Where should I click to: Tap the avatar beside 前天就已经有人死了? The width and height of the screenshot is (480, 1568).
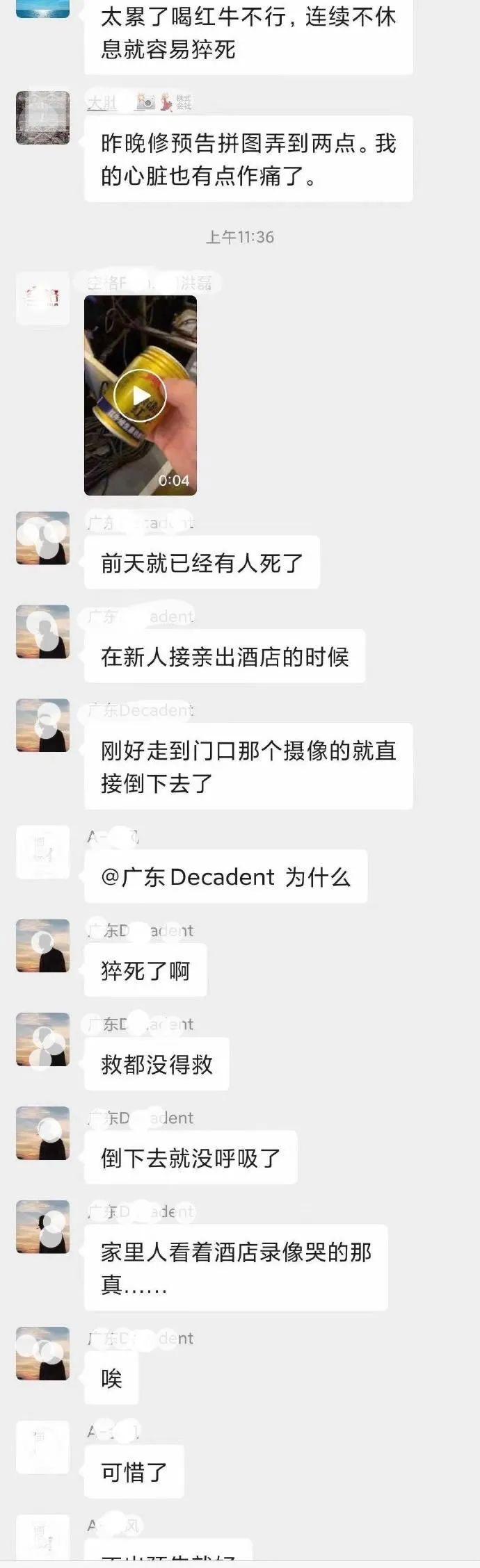coord(42,538)
